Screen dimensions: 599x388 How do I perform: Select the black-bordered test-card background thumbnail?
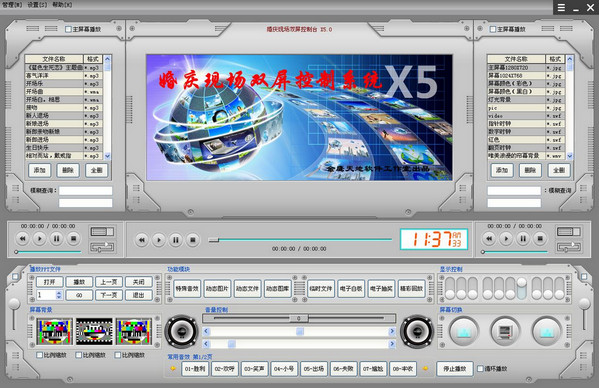pyautogui.click(x=94, y=331)
